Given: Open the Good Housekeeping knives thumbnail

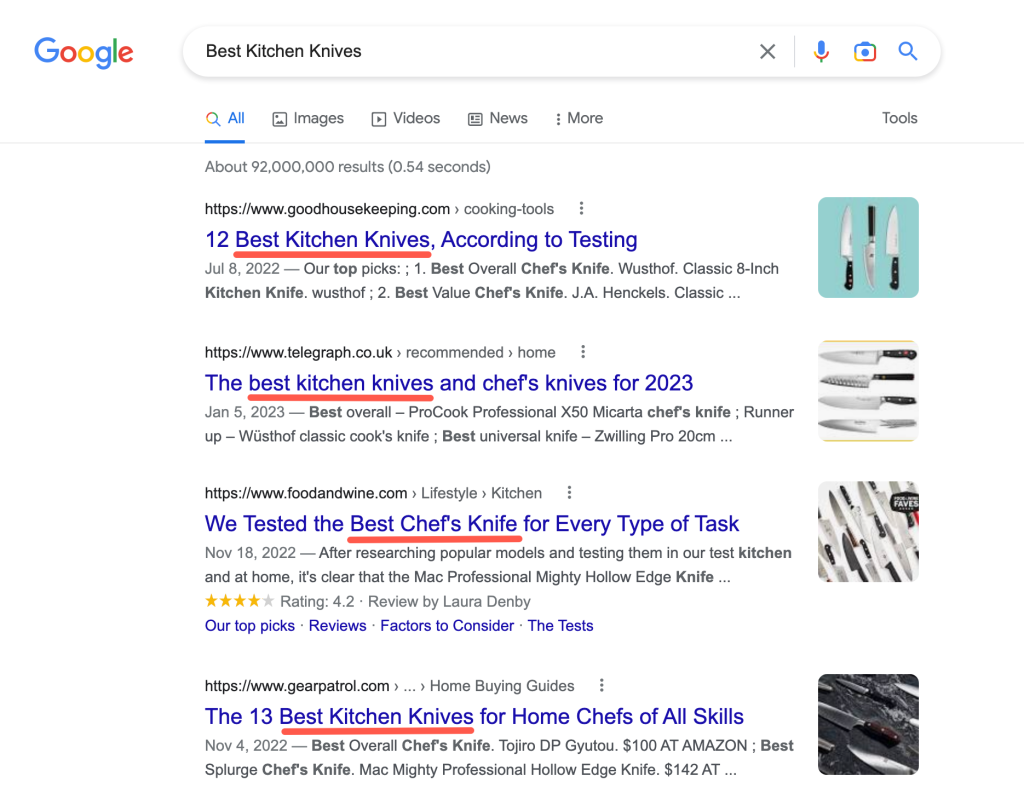Looking at the screenshot, I should (868, 247).
